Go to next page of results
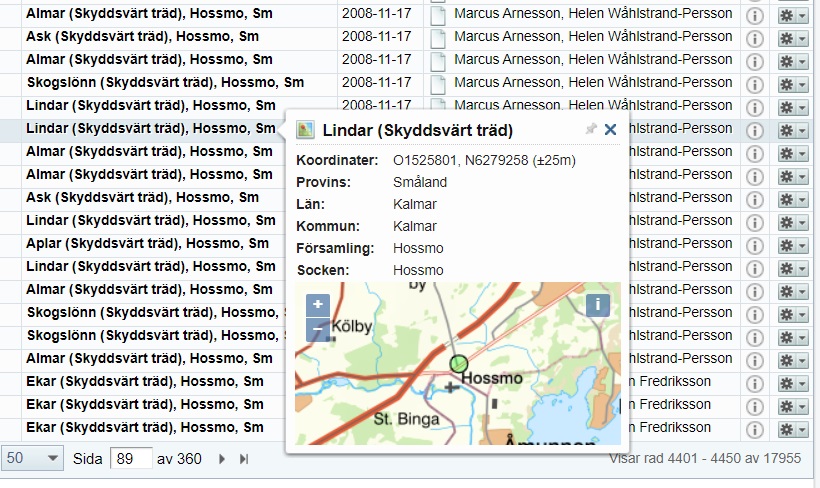 click(x=222, y=458)
